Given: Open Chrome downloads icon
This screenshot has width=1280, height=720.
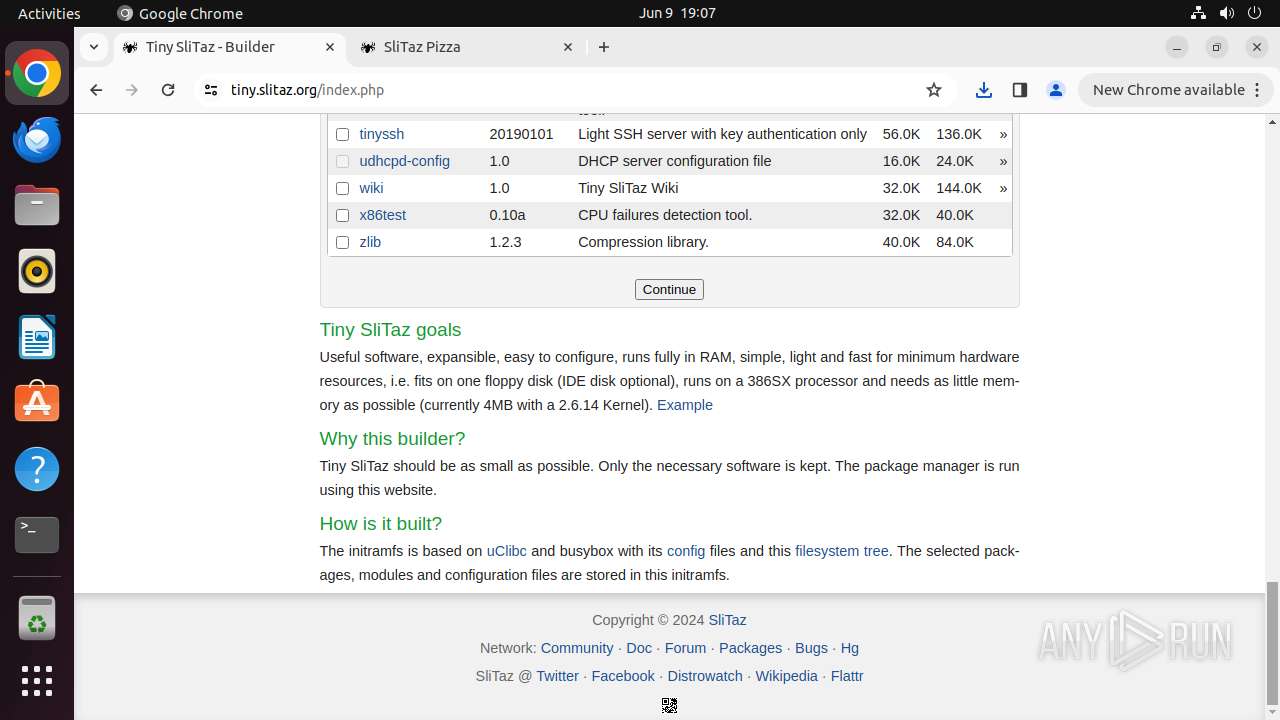Looking at the screenshot, I should point(984,90).
